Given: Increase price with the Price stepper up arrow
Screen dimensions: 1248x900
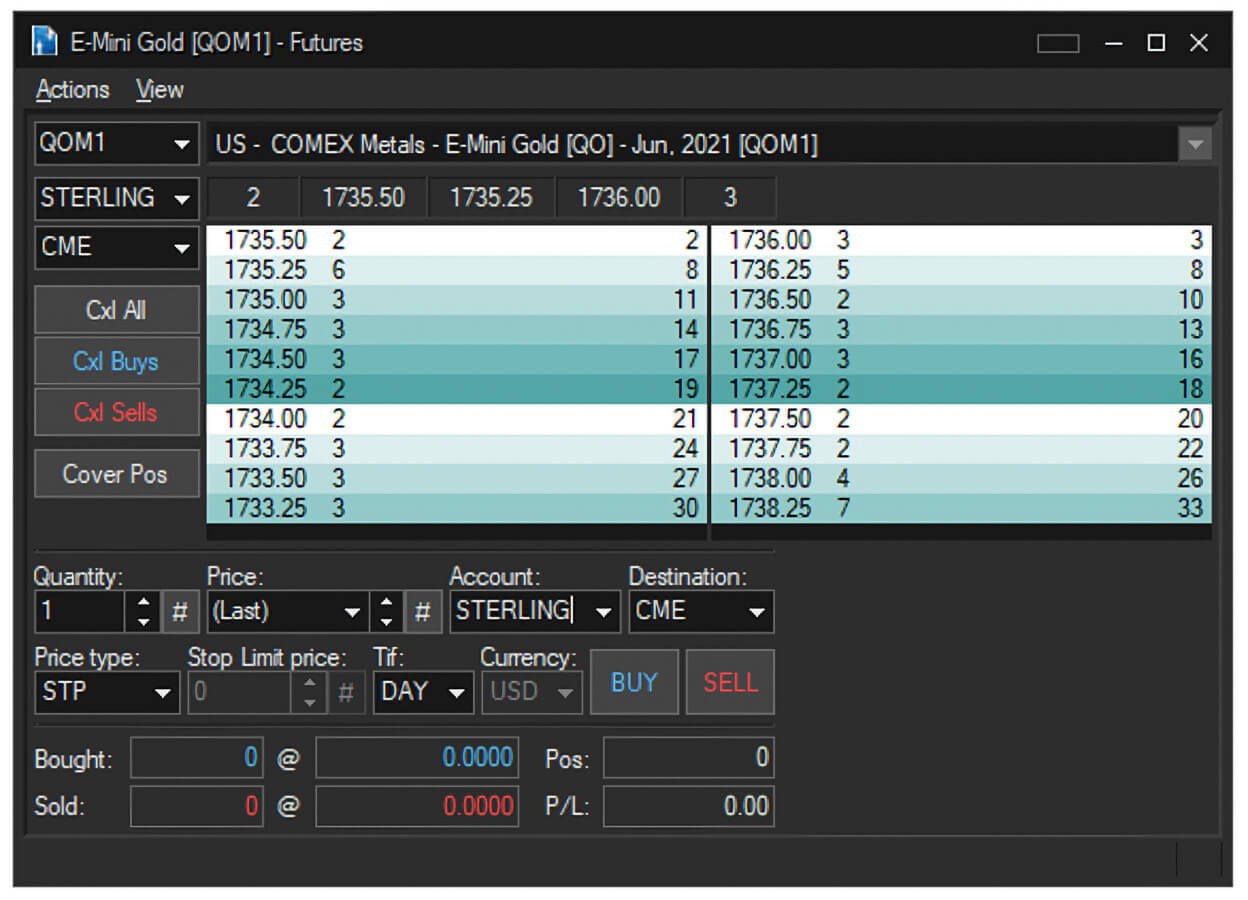Looking at the screenshot, I should click(387, 602).
